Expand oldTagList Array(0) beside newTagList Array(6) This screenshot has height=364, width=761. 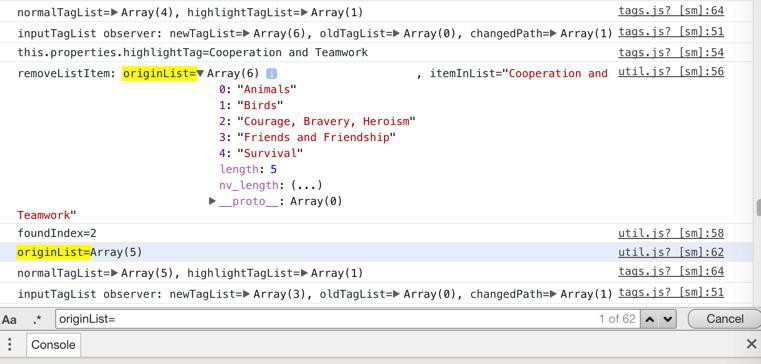click(x=397, y=33)
